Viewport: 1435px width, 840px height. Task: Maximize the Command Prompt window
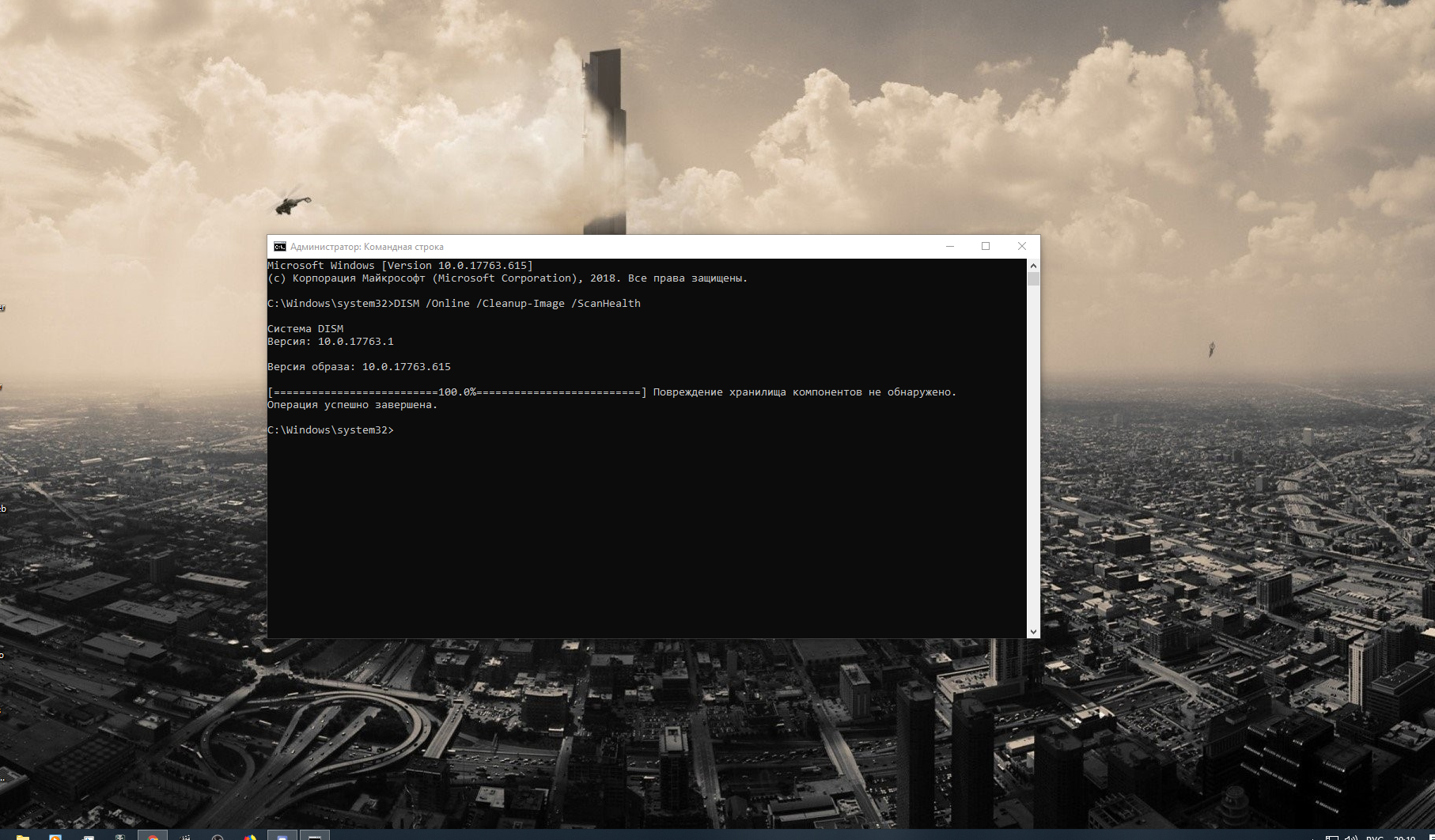click(x=986, y=247)
